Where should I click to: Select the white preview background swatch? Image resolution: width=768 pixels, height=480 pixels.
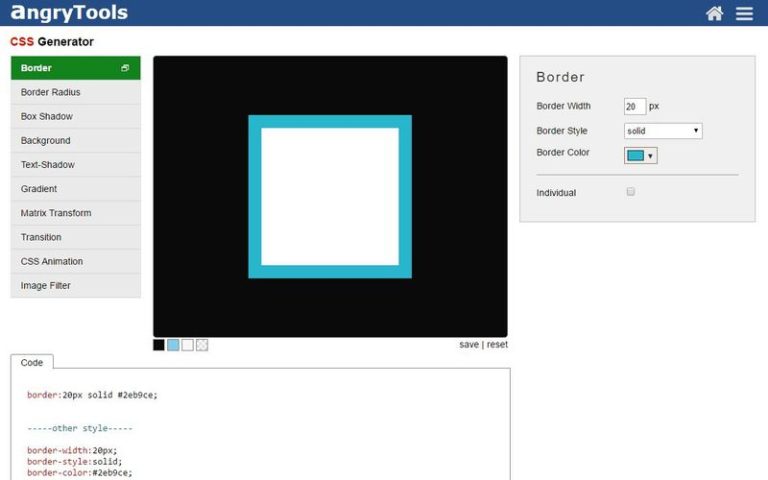[x=187, y=345]
